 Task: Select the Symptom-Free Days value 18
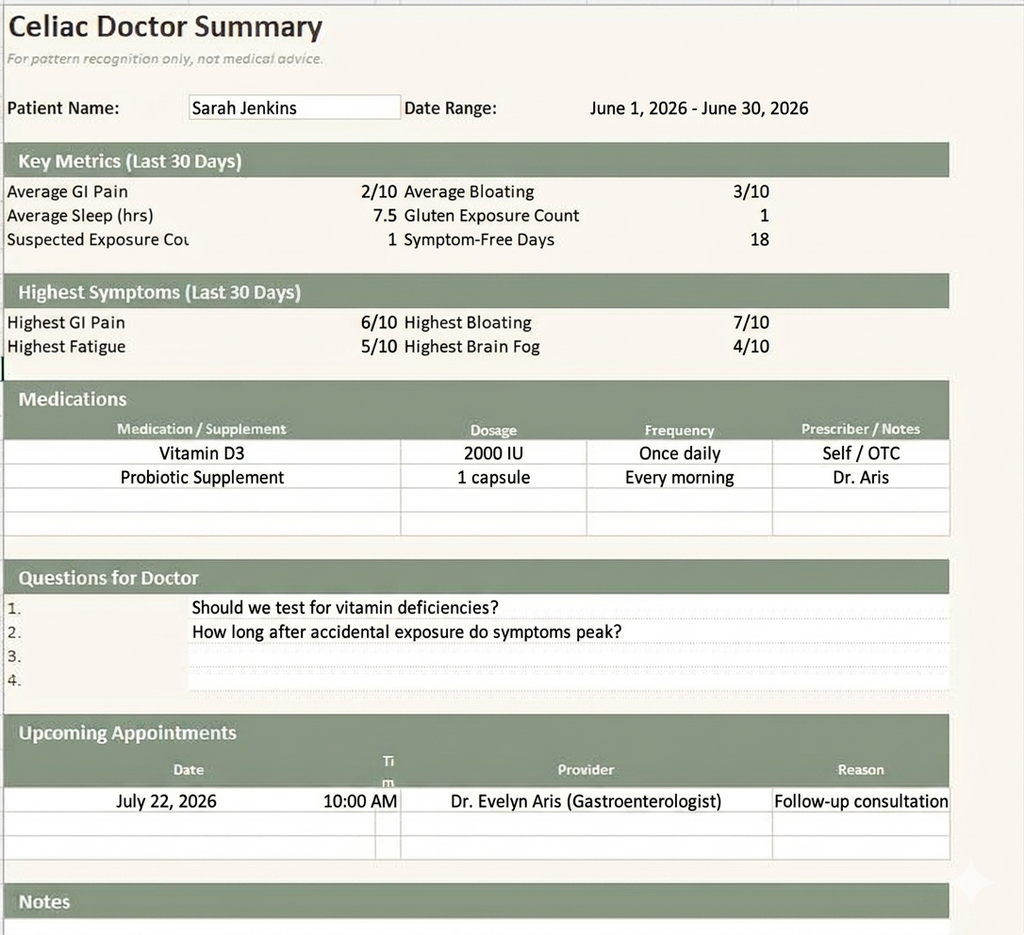pos(760,240)
